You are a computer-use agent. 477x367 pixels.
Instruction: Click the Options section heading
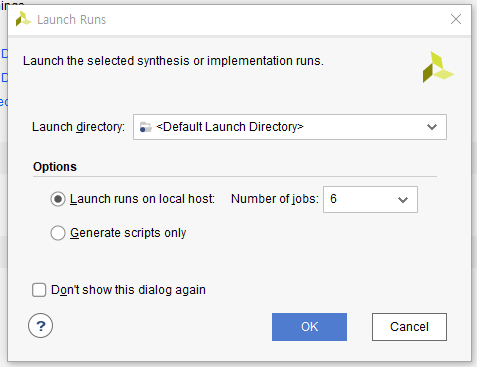pos(55,167)
